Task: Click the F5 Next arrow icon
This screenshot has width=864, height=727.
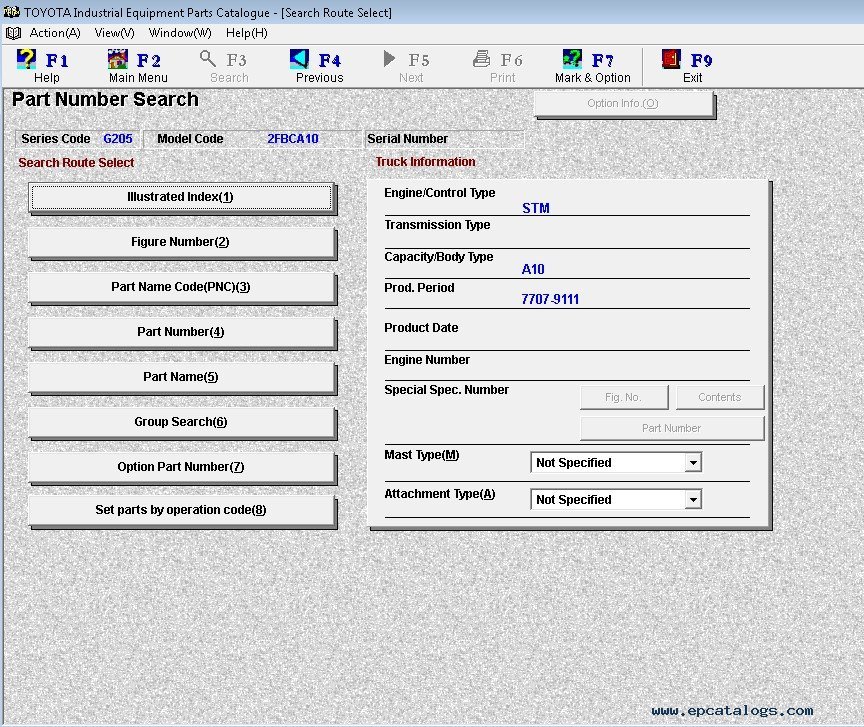Action: tap(390, 58)
